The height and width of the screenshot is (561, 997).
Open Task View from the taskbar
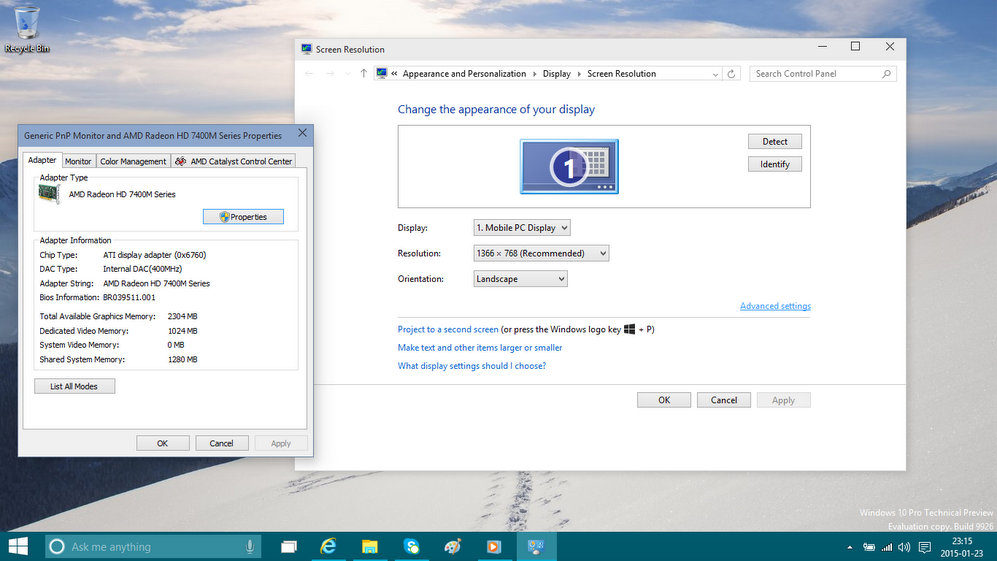pyautogui.click(x=289, y=547)
